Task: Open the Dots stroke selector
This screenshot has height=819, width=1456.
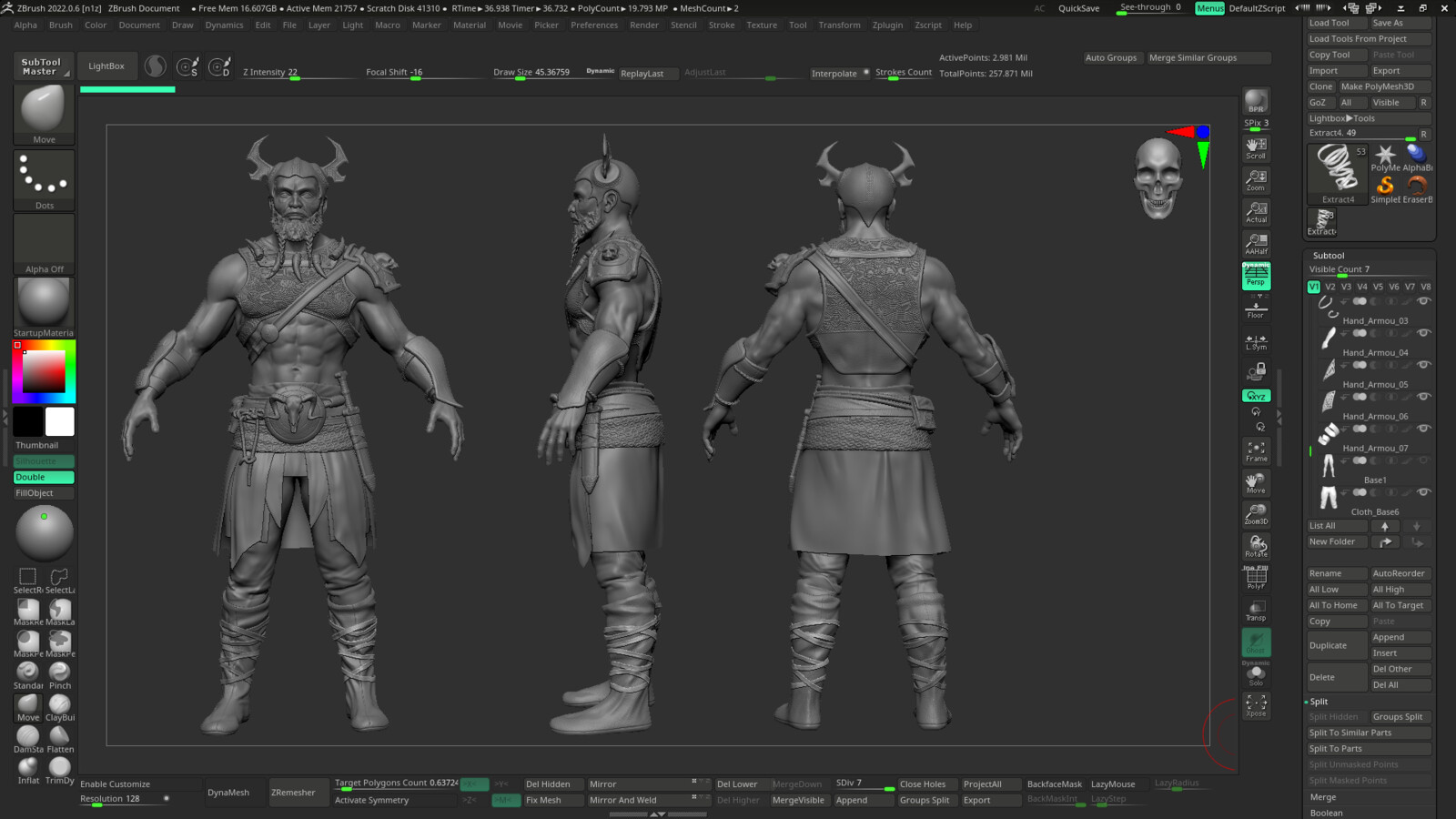Action: click(44, 179)
